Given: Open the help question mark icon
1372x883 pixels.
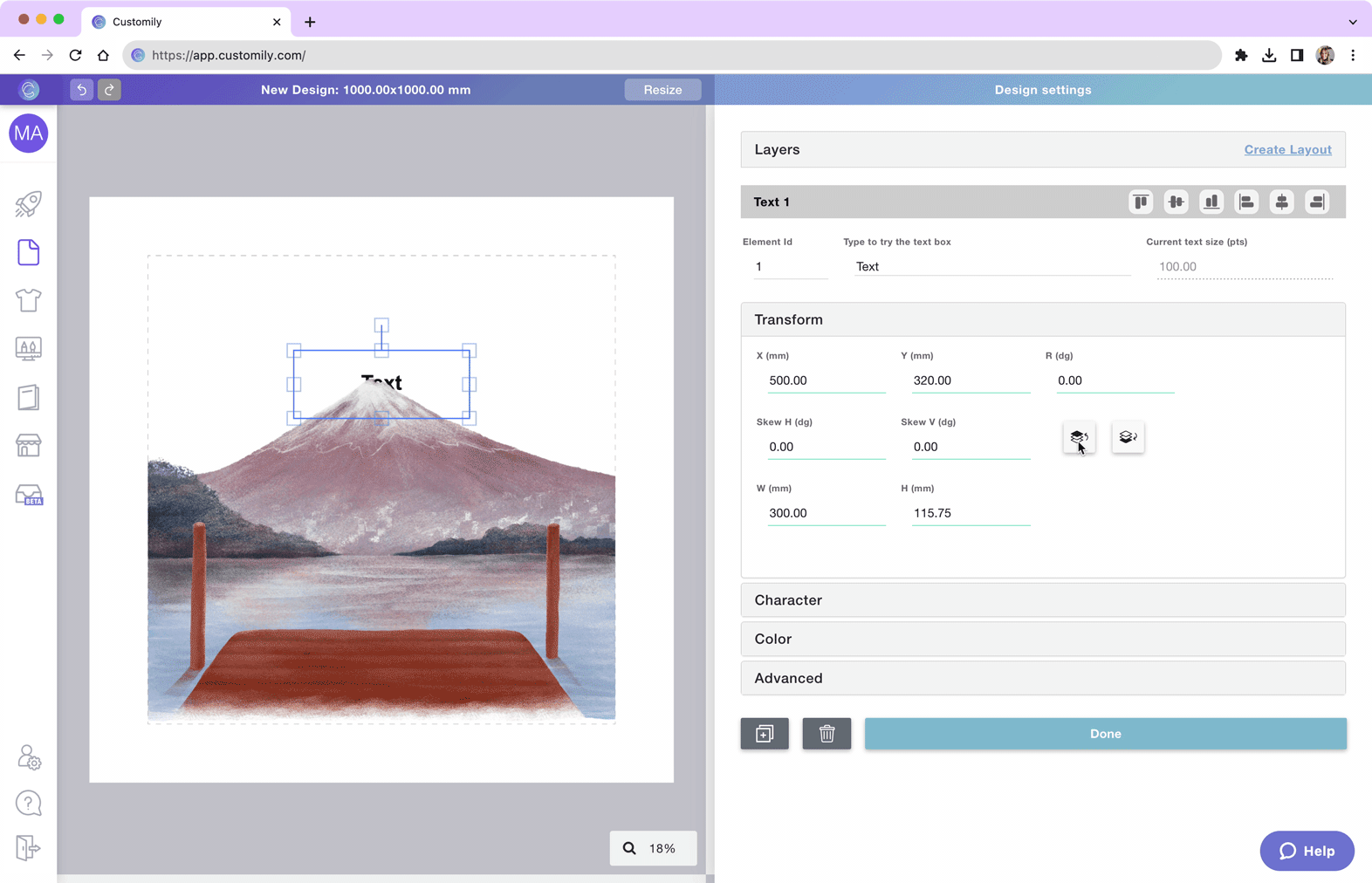Looking at the screenshot, I should tap(28, 803).
